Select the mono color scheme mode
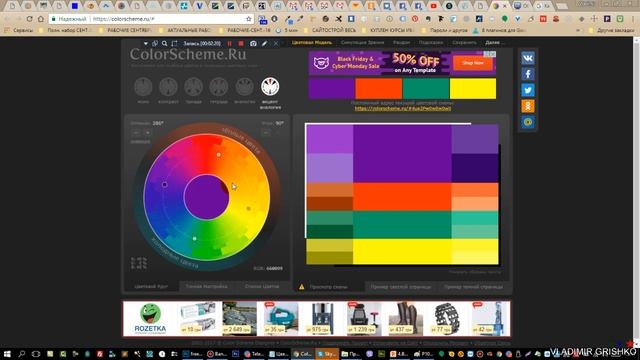The width and height of the screenshot is (640, 360). [x=143, y=87]
